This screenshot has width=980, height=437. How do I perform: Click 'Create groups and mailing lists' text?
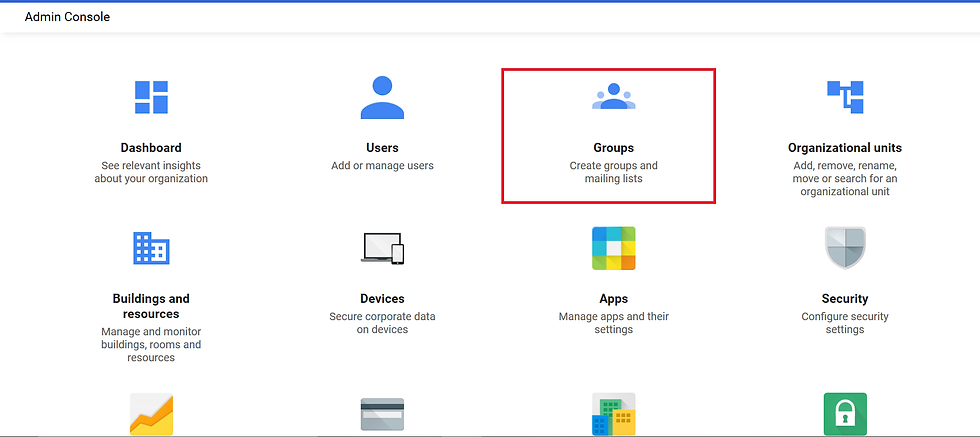(x=613, y=172)
